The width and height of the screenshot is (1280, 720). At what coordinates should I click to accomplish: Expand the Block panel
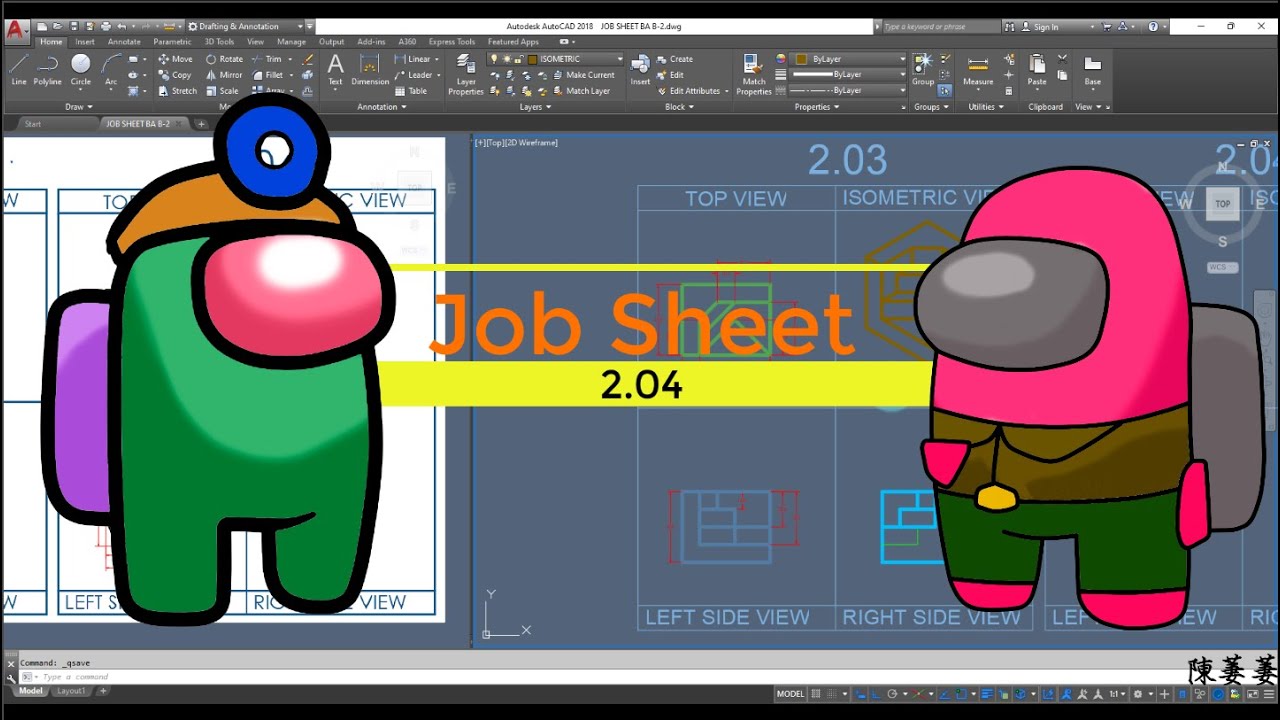(679, 107)
